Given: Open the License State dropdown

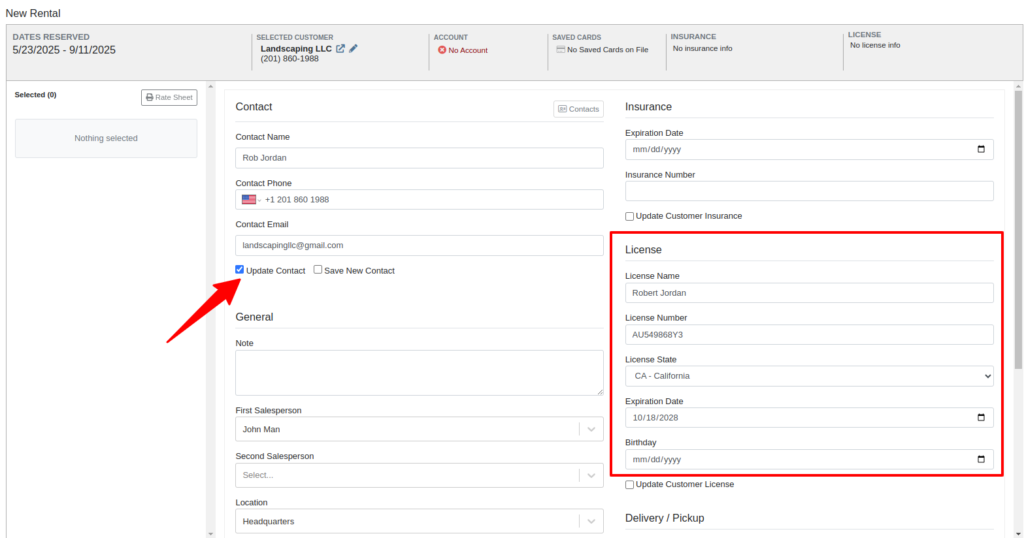Looking at the screenshot, I should pos(809,376).
